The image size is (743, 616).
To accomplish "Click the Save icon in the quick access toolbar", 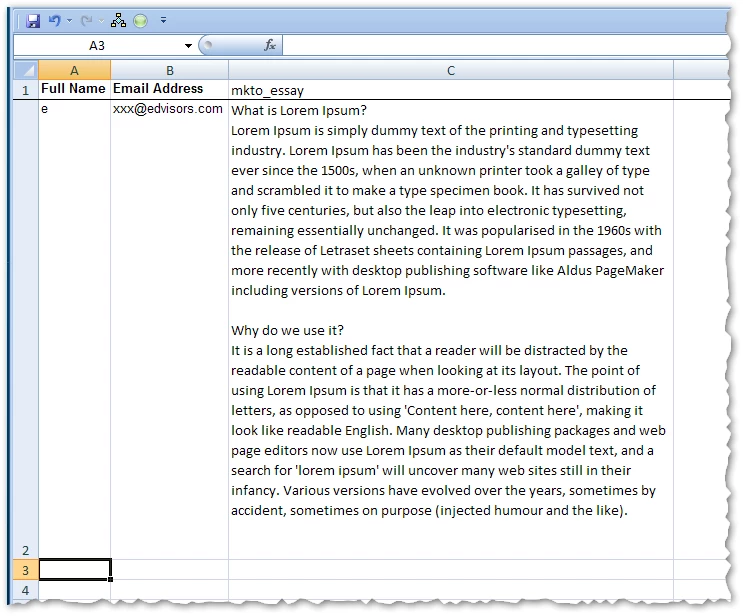I will coord(33,21).
